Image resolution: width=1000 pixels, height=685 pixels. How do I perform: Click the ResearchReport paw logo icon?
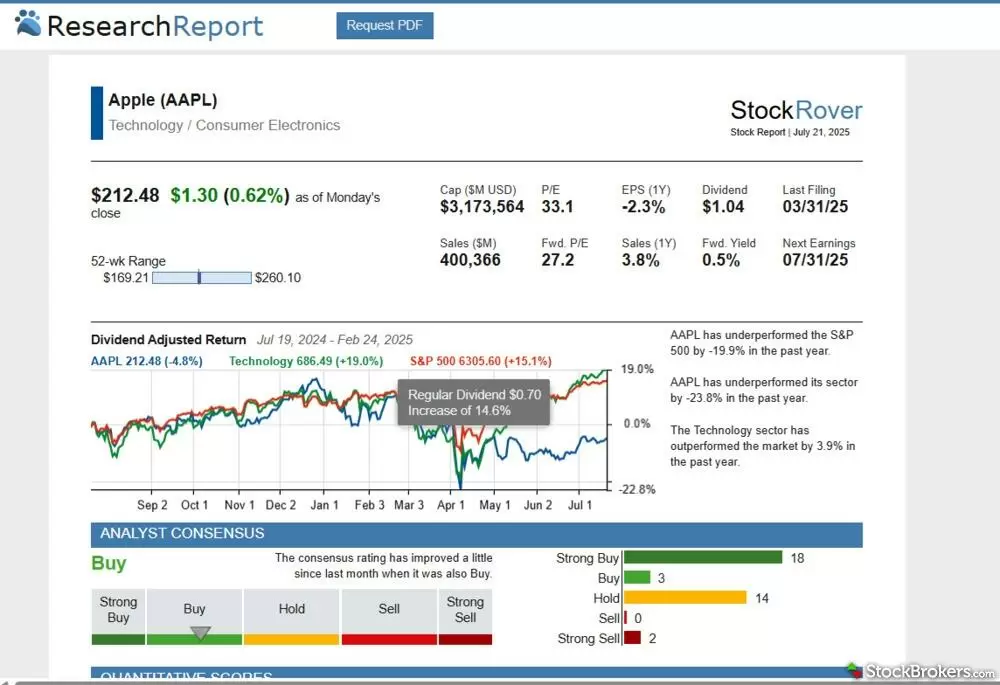[x=28, y=24]
